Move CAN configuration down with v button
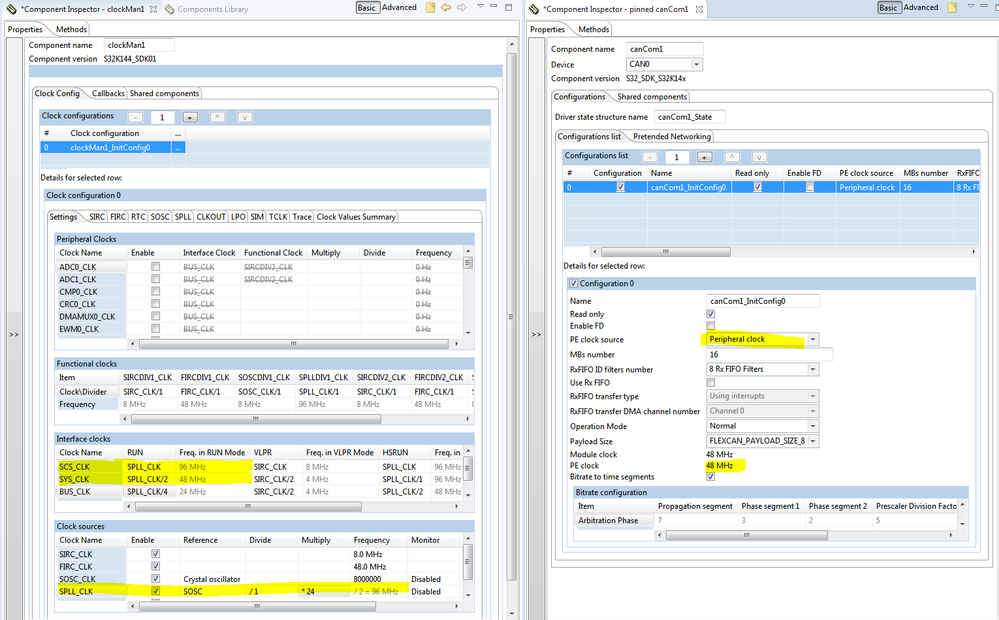Image resolution: width=999 pixels, height=620 pixels. [x=759, y=157]
